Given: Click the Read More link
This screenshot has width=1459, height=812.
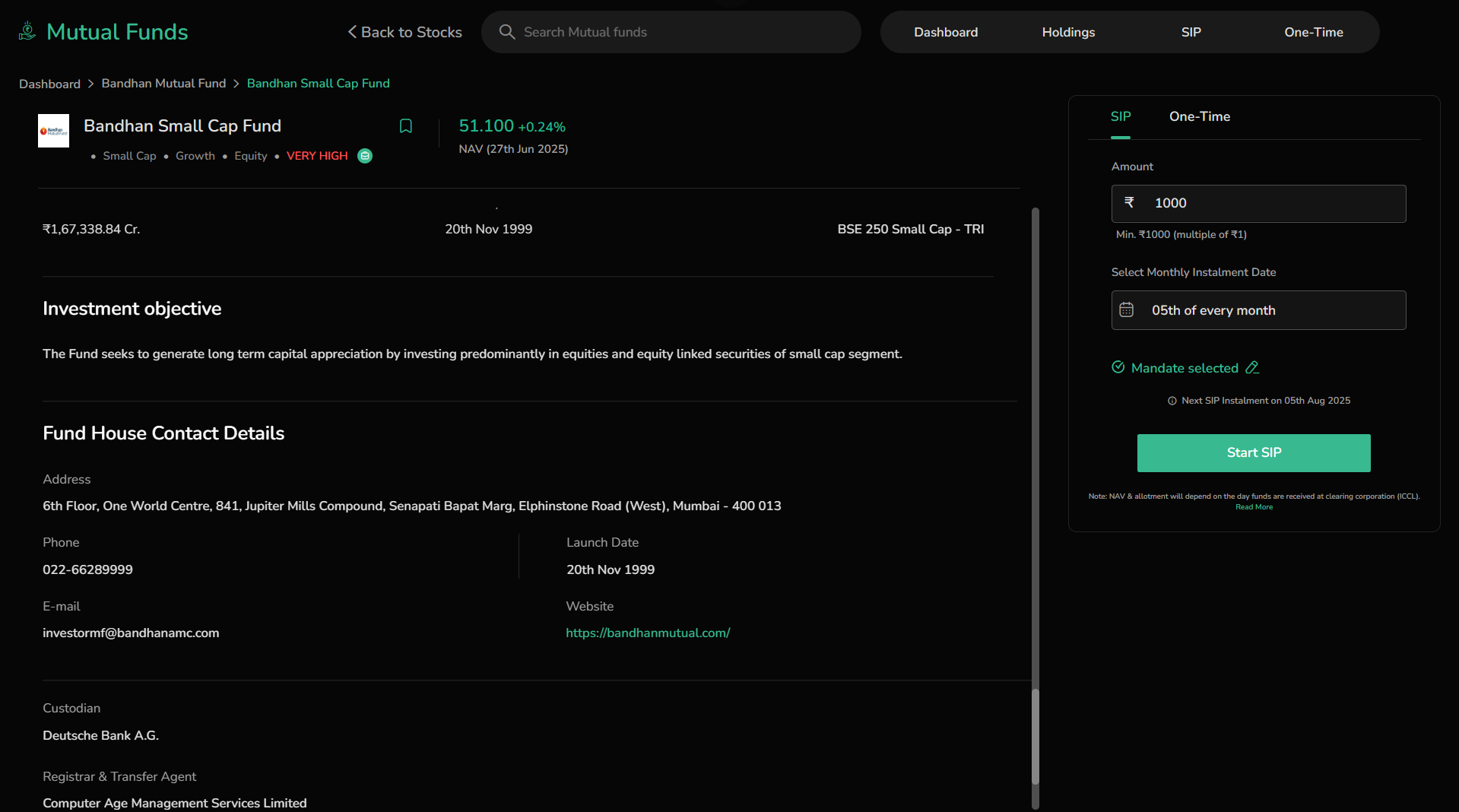Looking at the screenshot, I should click(x=1254, y=507).
